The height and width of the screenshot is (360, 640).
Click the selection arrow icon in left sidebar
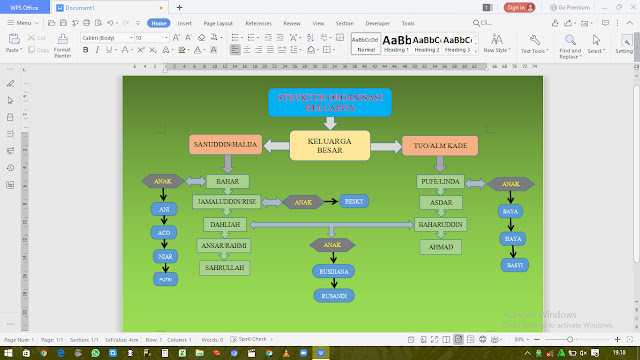[x=11, y=100]
